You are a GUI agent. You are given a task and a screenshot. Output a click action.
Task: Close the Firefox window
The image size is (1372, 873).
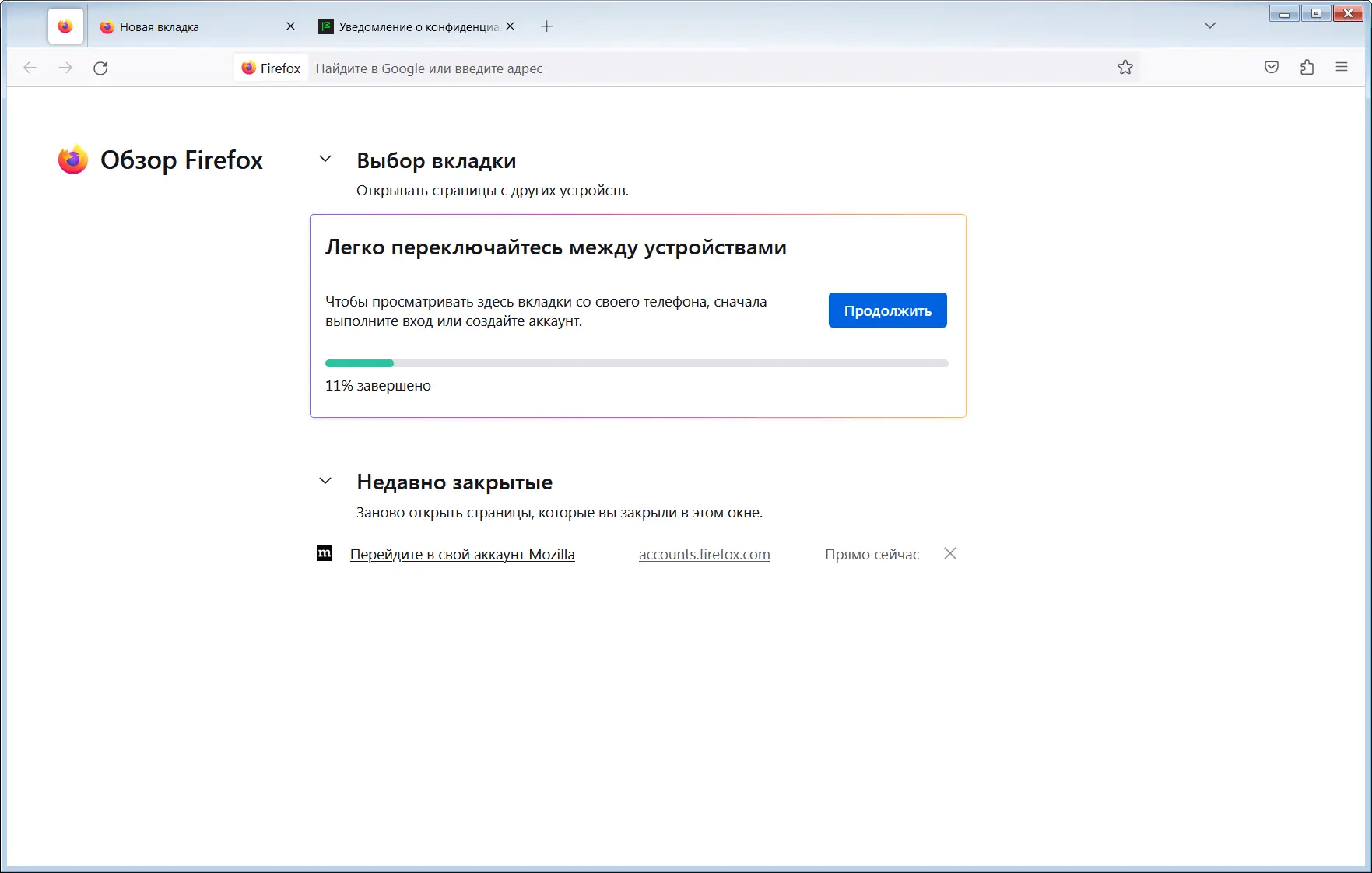point(1349,13)
